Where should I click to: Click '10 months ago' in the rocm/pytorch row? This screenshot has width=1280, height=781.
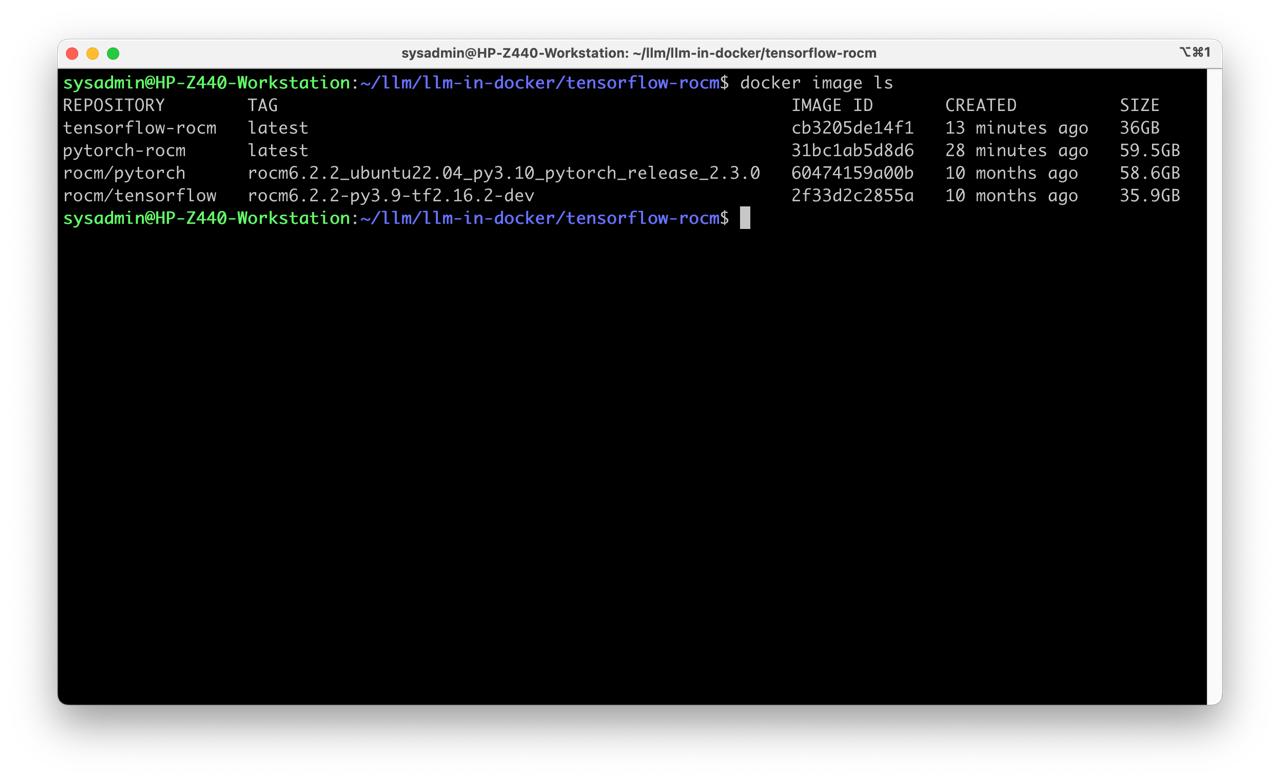coord(1012,173)
